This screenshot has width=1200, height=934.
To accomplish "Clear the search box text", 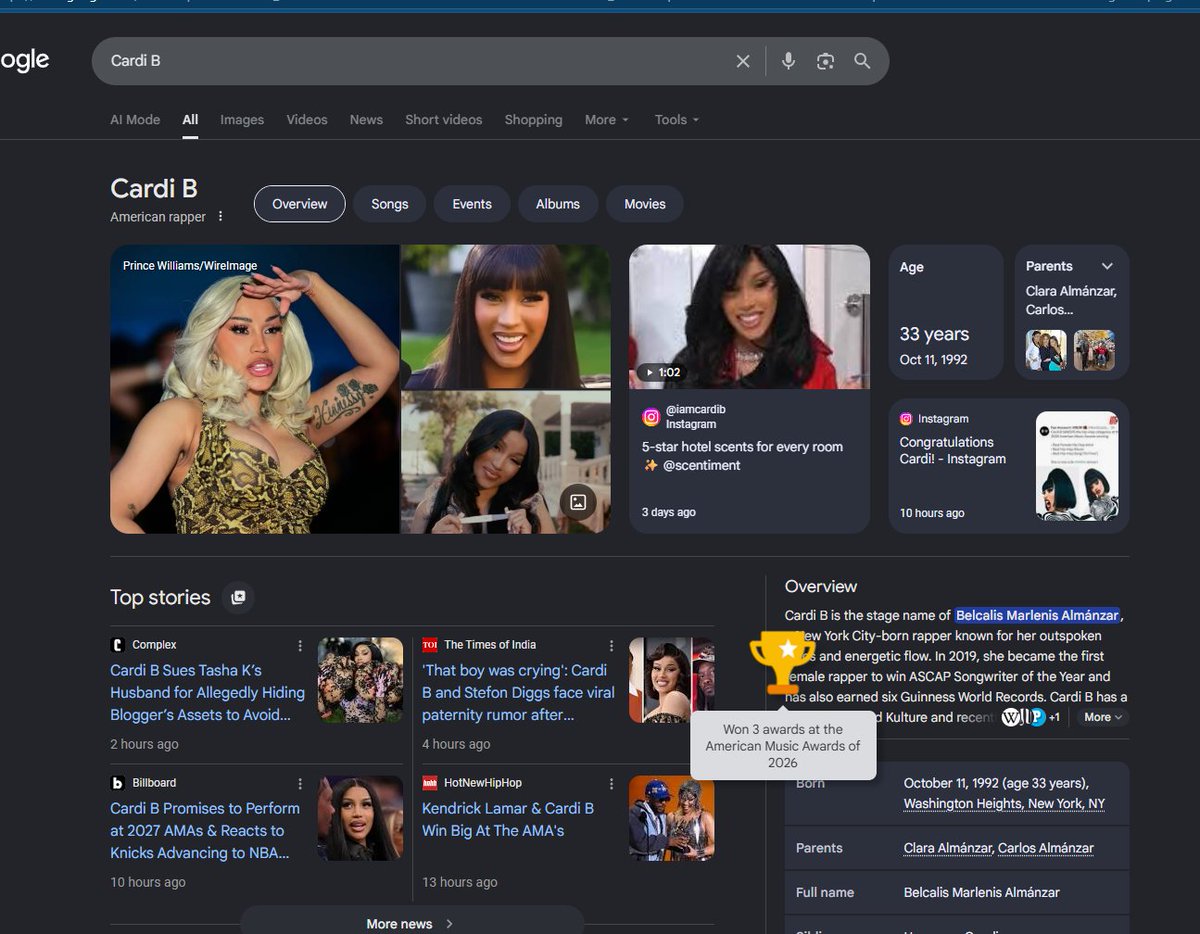I will point(743,61).
